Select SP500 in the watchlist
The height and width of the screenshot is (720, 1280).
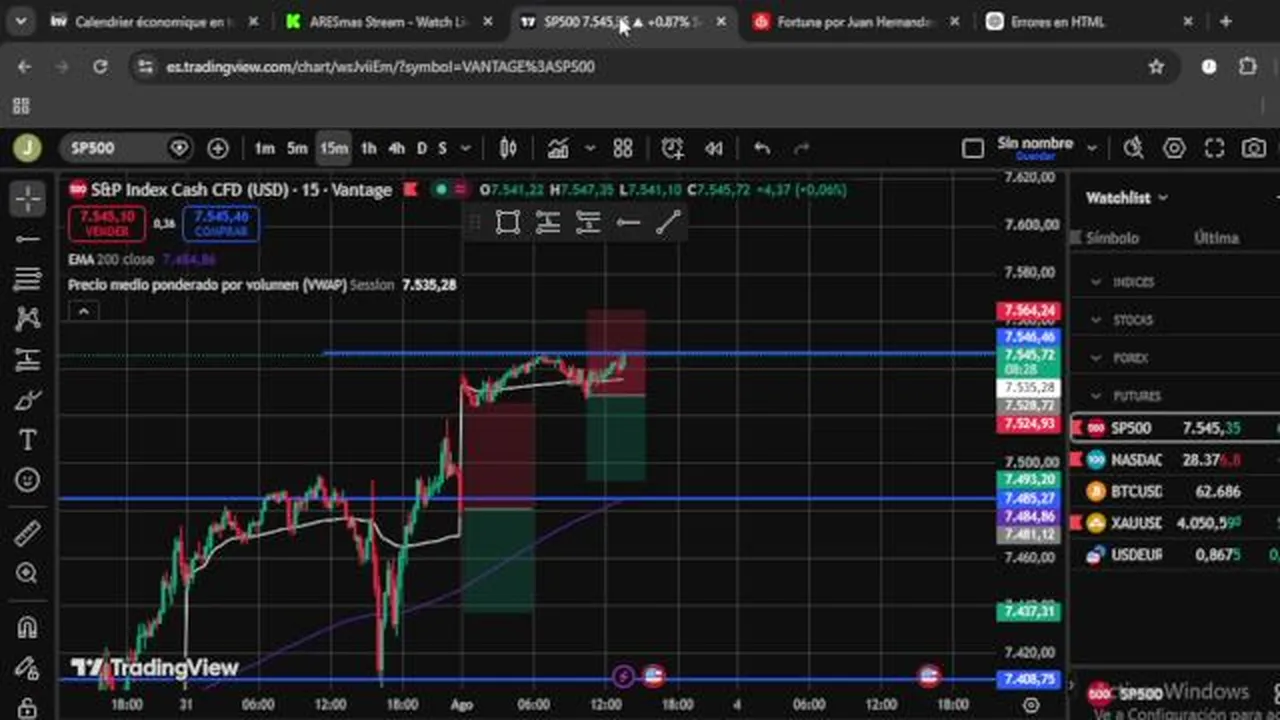(x=1175, y=428)
